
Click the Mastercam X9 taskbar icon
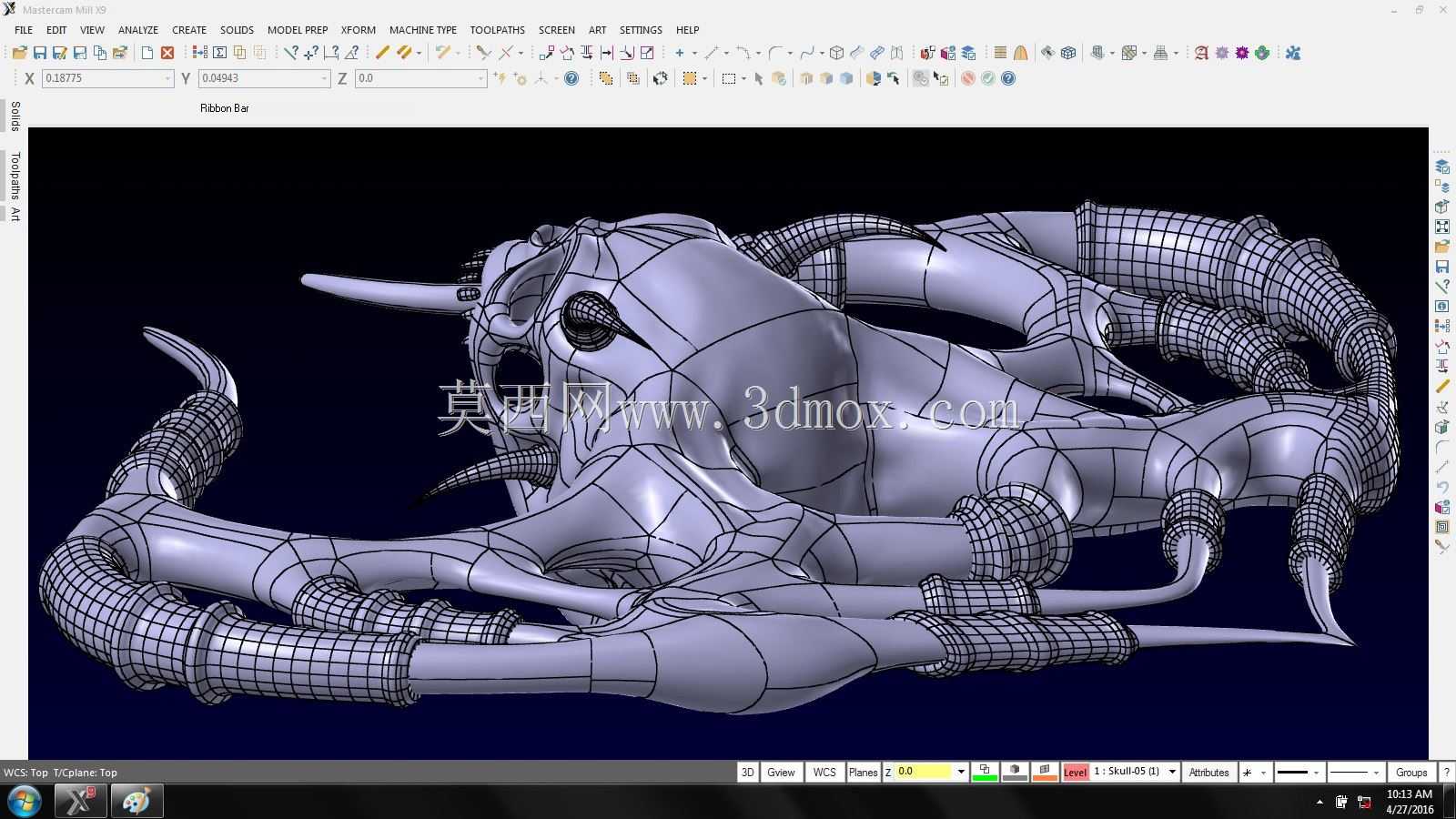pos(81,802)
